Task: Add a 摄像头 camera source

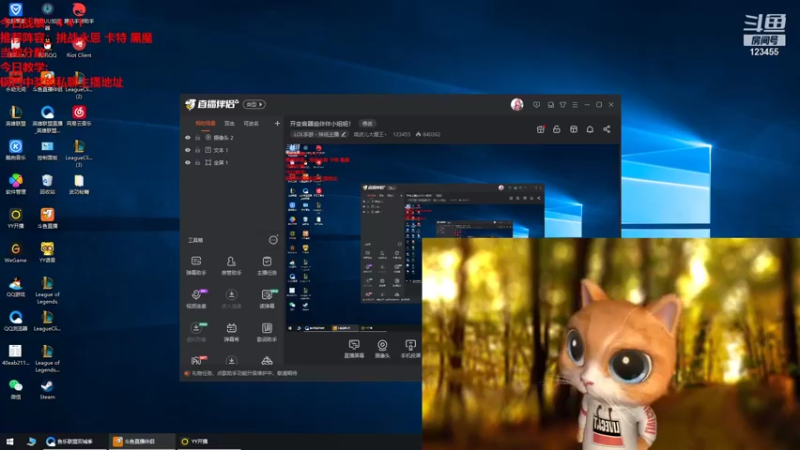Action: point(382,349)
